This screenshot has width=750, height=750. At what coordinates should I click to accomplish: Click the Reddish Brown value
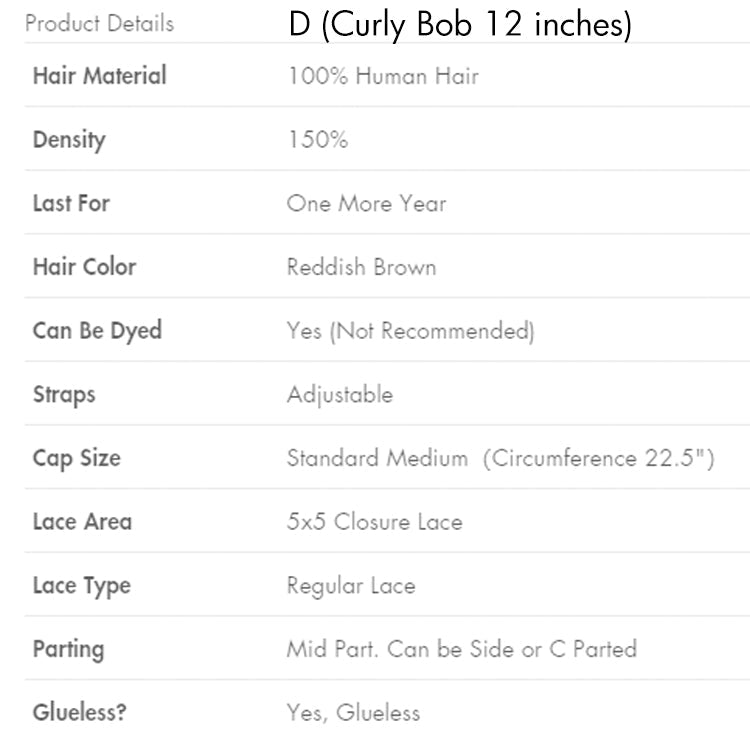(361, 267)
